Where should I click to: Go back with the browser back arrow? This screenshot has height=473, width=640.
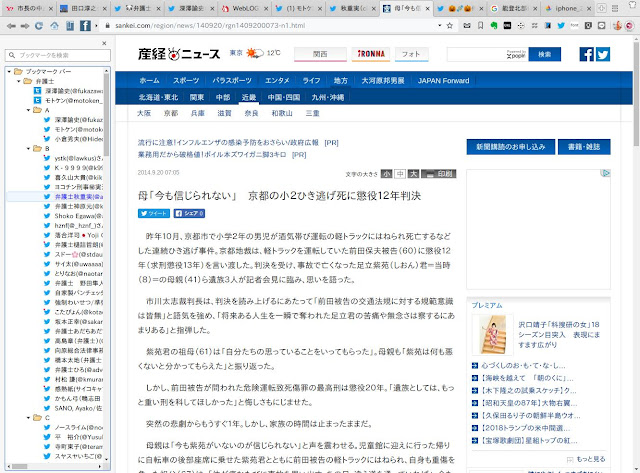click(x=11, y=26)
